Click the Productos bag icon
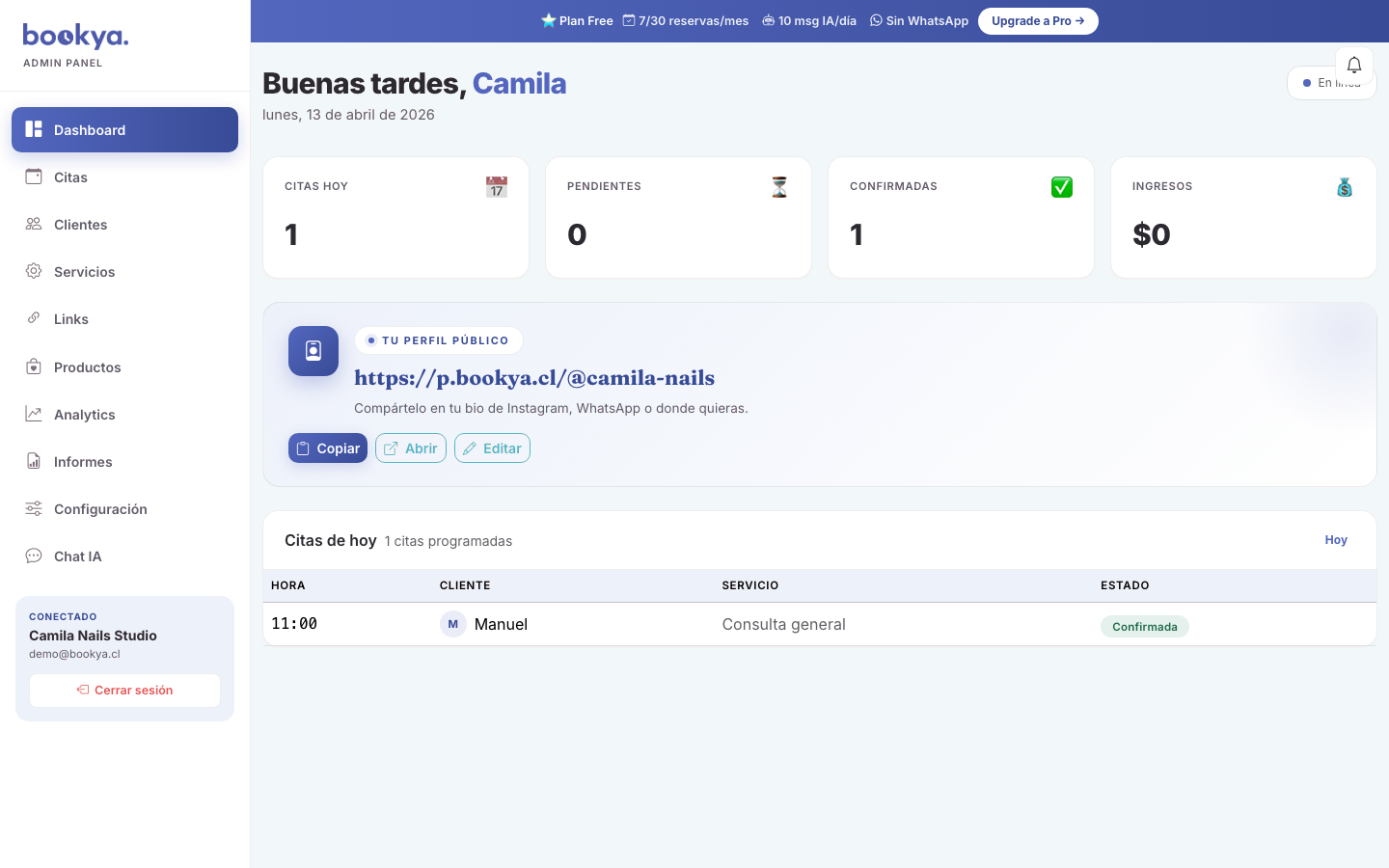The image size is (1389, 868). pyautogui.click(x=34, y=366)
